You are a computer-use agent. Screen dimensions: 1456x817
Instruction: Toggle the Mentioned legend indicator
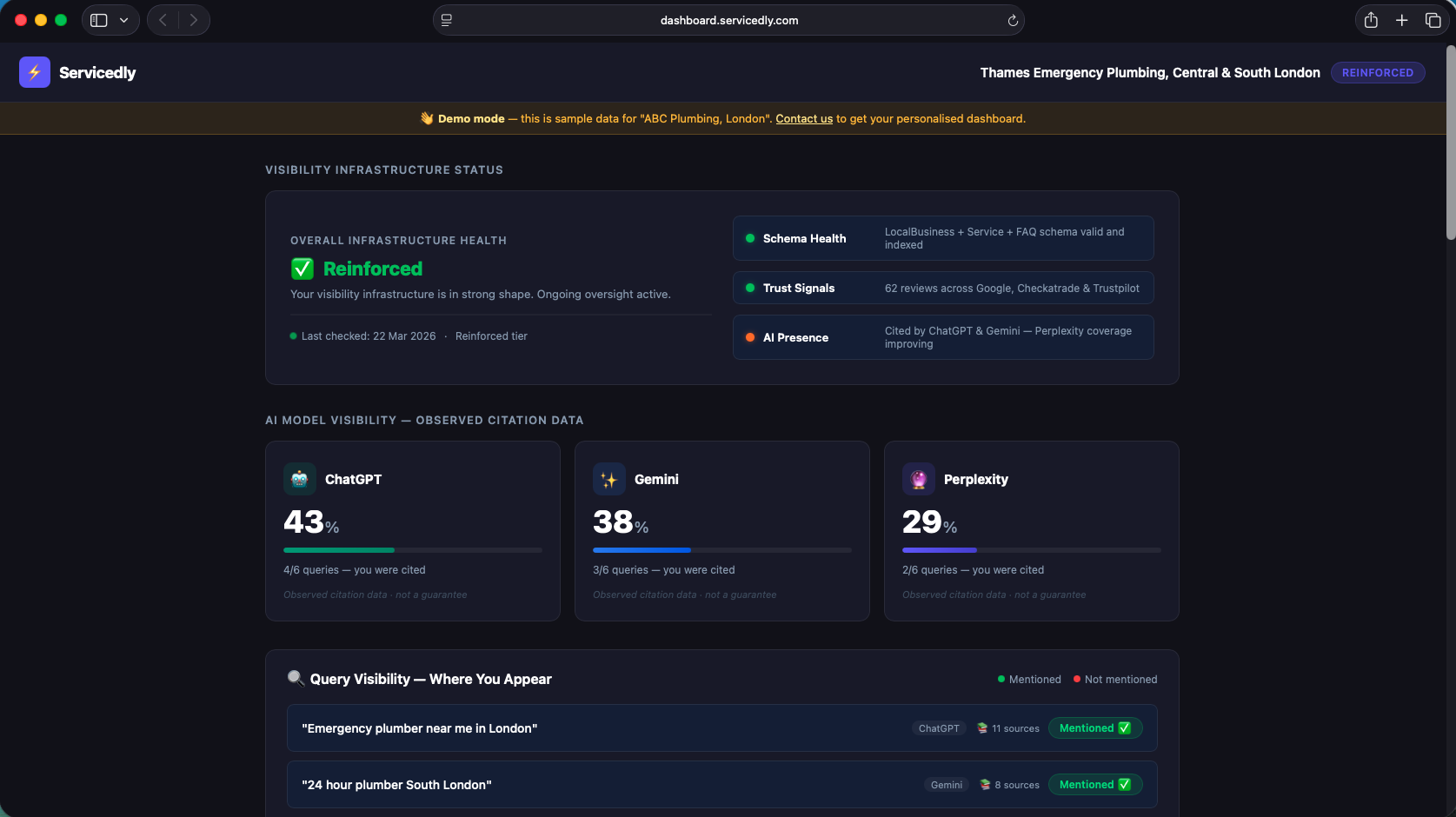point(1000,679)
